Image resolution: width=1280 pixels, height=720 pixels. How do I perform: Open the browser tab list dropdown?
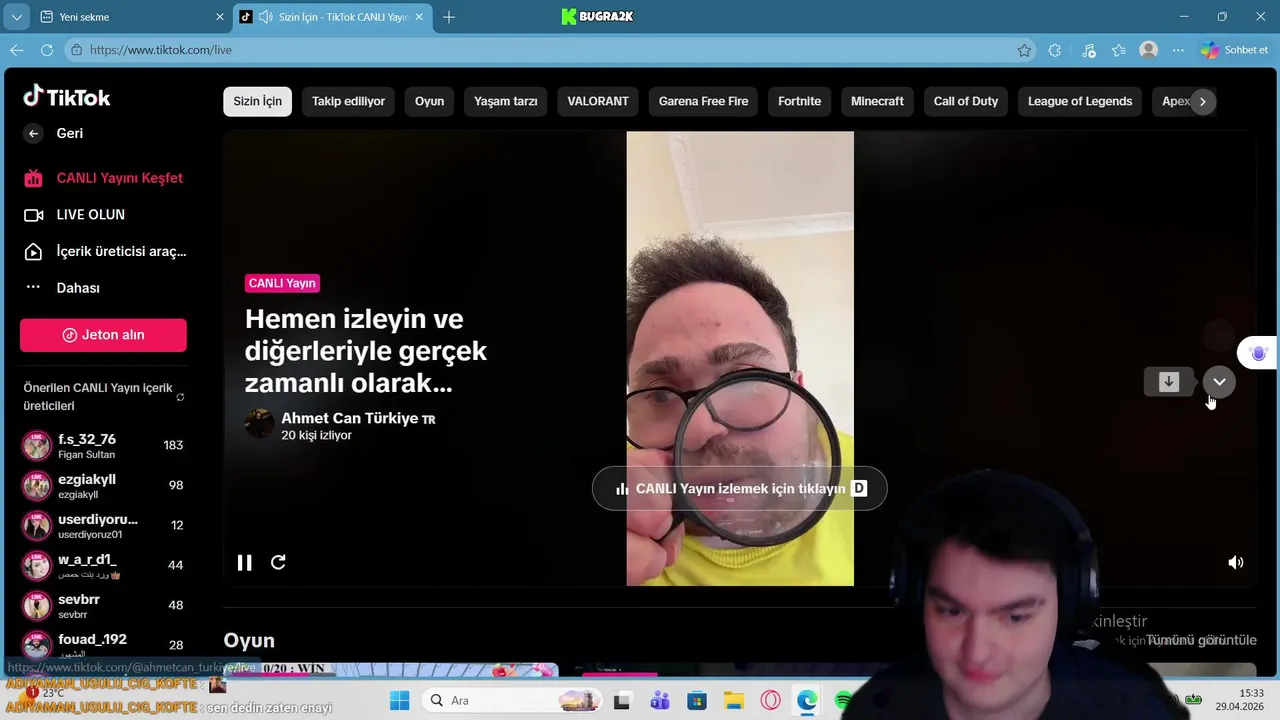pyautogui.click(x=16, y=17)
